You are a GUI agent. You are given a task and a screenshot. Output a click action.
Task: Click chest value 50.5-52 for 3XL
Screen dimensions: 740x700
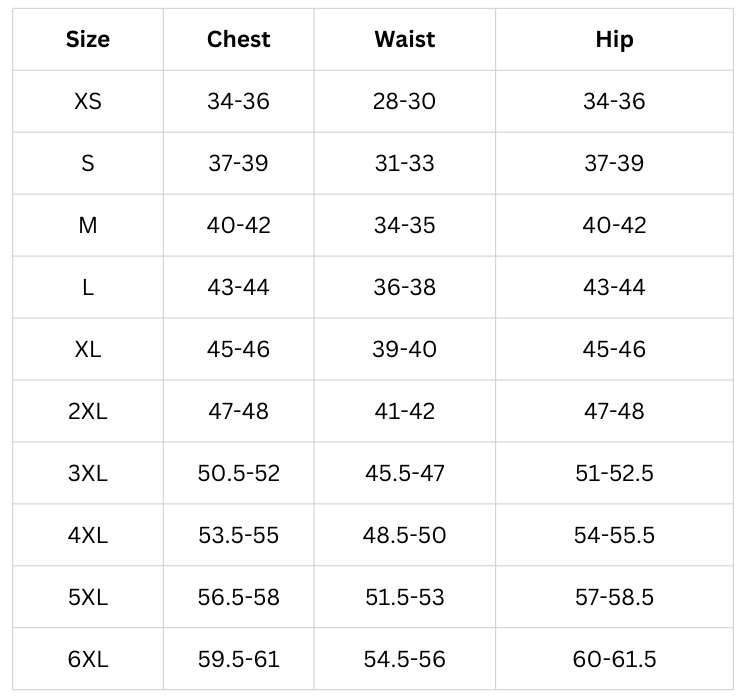coord(239,474)
